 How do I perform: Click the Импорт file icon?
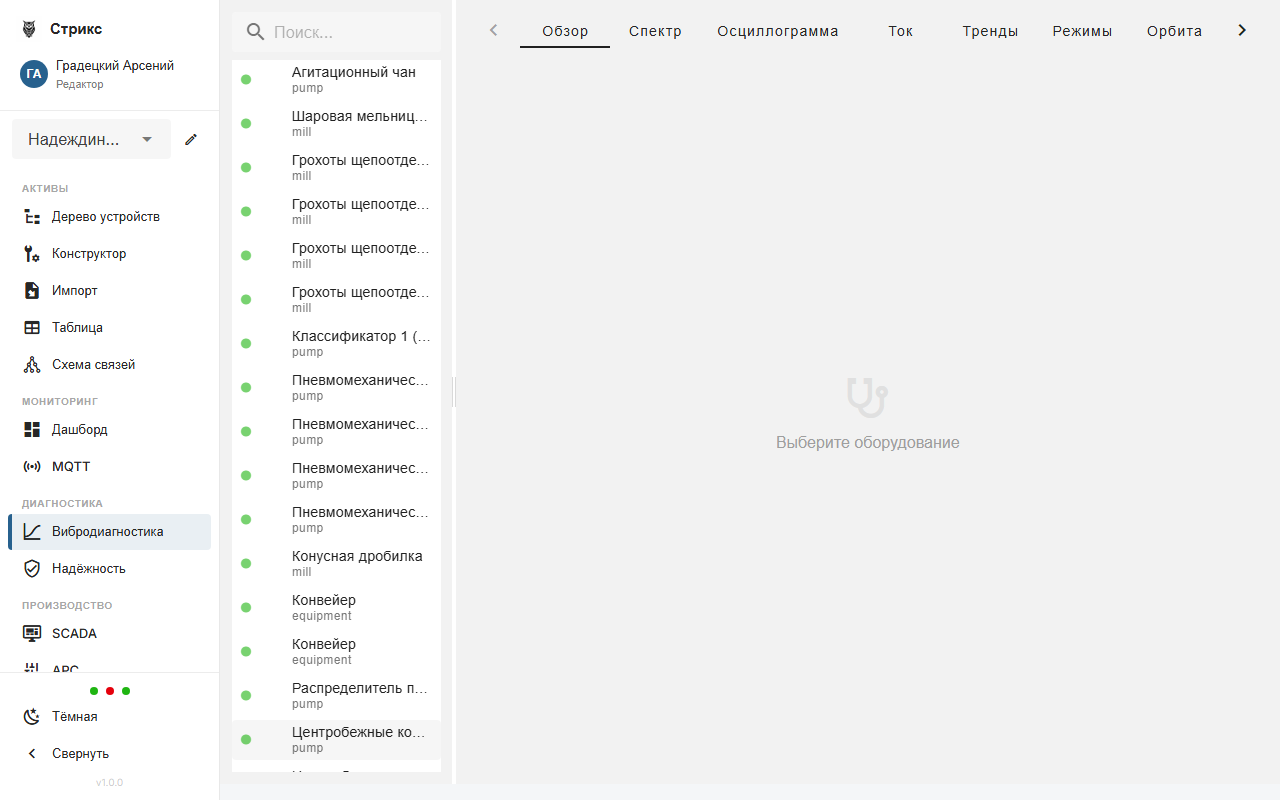(32, 291)
